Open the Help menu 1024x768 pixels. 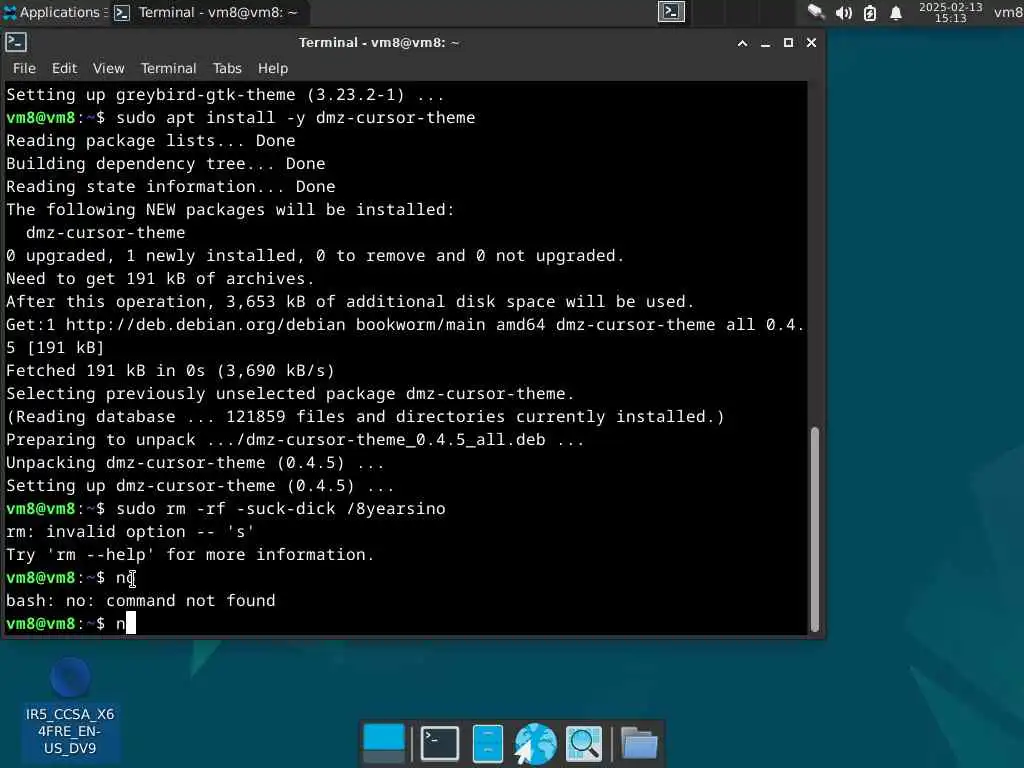click(x=273, y=68)
